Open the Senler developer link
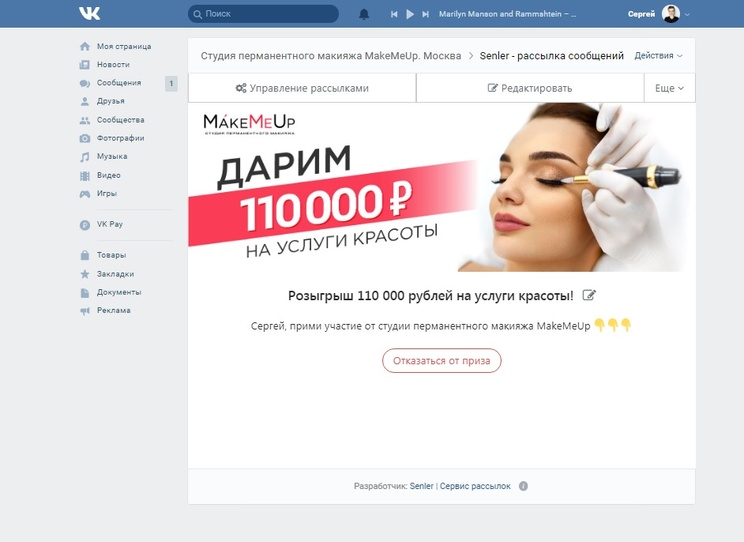Screen dimensions: 744x542 [x=421, y=486]
